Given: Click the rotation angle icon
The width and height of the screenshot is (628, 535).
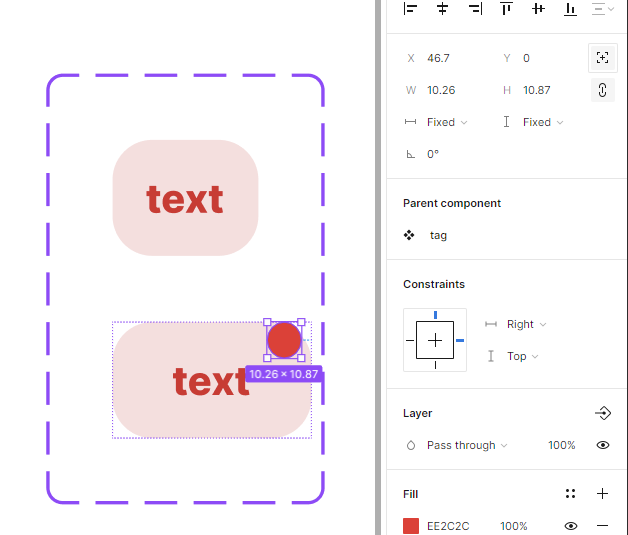Looking at the screenshot, I should 411,154.
